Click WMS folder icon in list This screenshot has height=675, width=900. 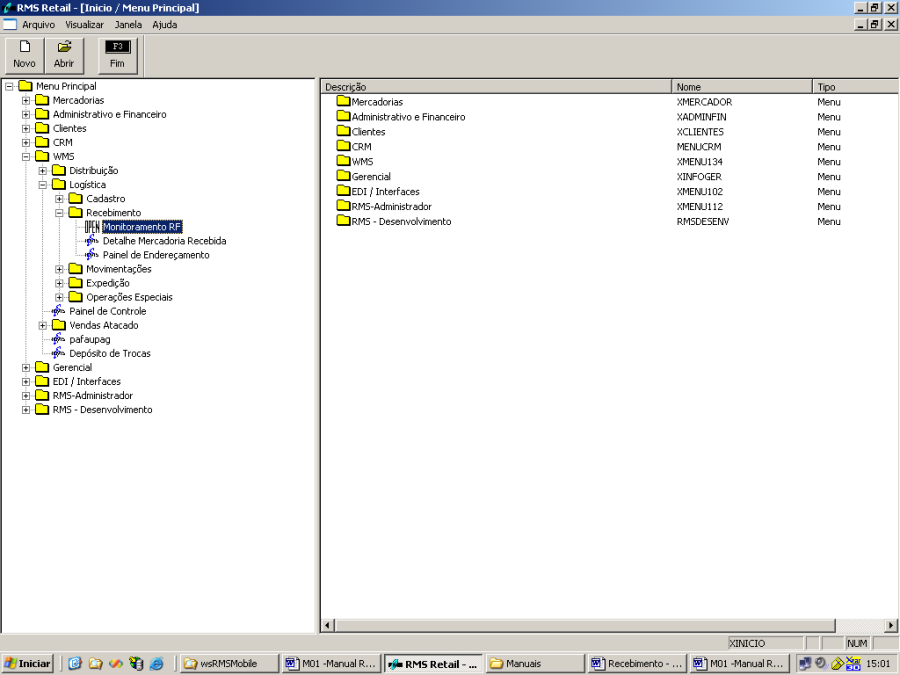tap(343, 161)
